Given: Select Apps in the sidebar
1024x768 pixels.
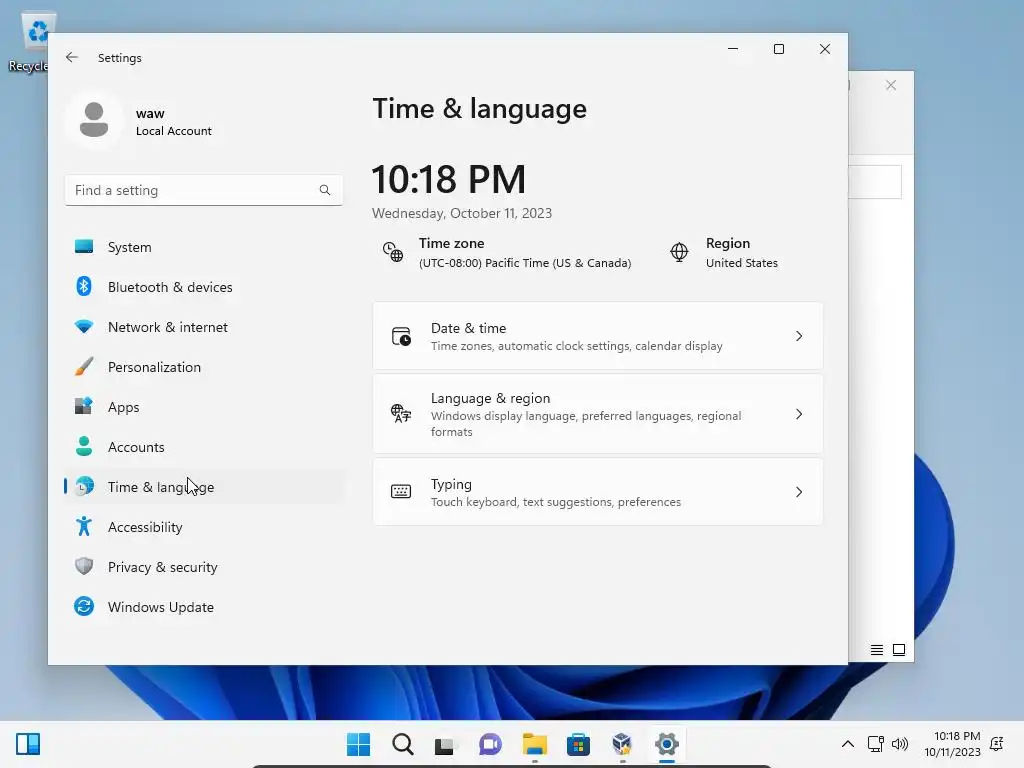Looking at the screenshot, I should coord(204,406).
